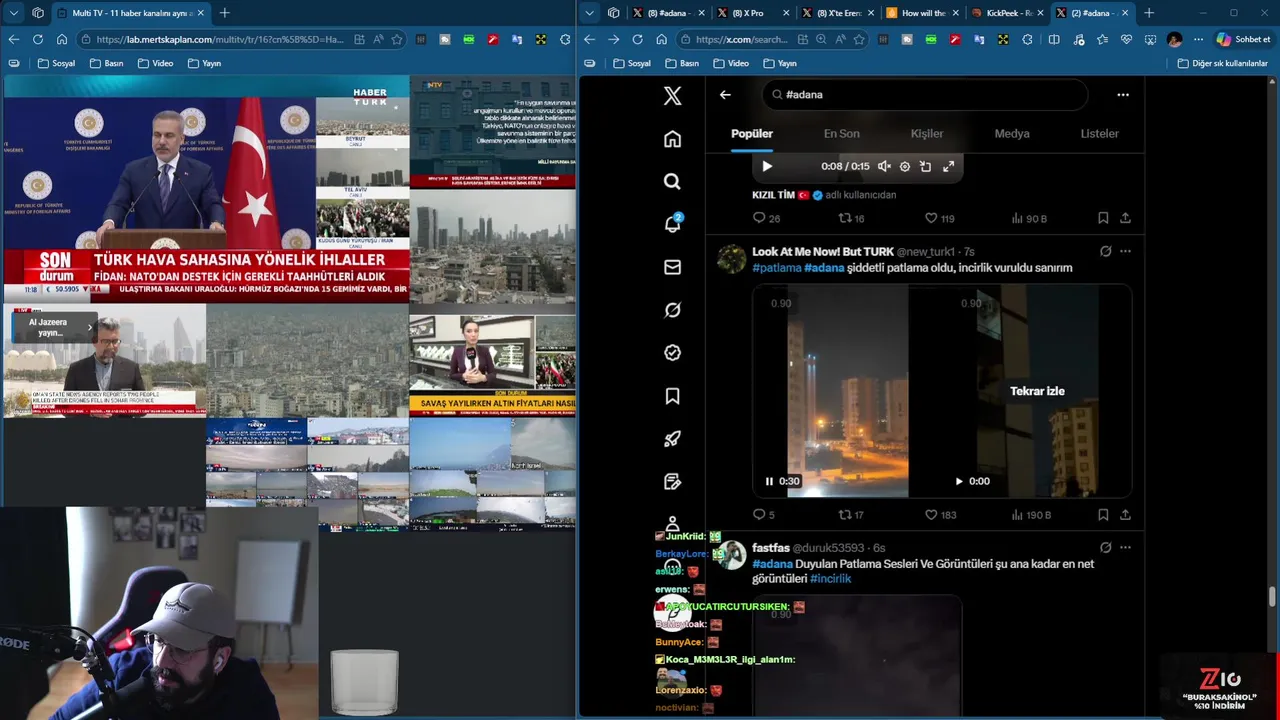Share the new_turk1 explosion post
Image resolution: width=1280 pixels, height=720 pixels.
tap(1125, 515)
